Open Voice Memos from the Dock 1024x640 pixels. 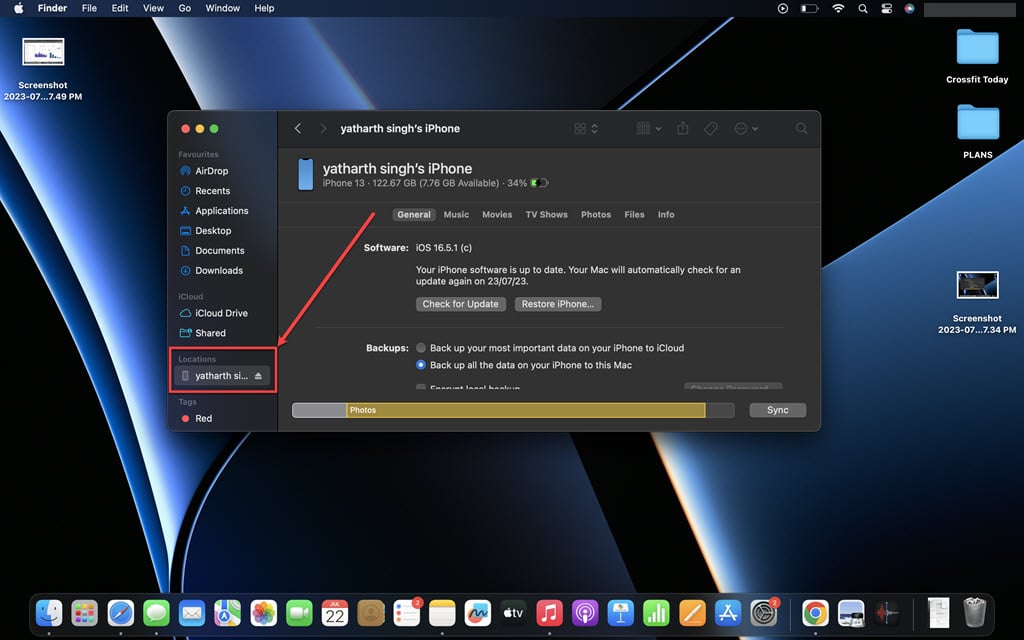click(x=887, y=613)
